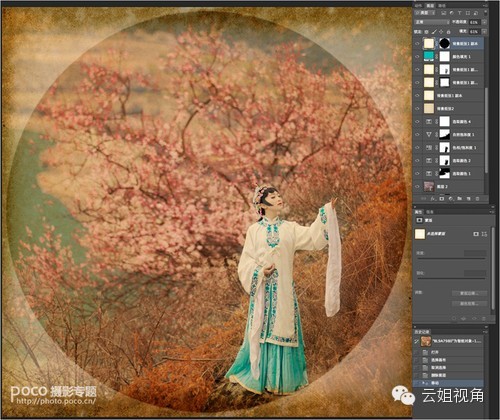Click the 颜色范围 (Color Range) button

(469, 304)
